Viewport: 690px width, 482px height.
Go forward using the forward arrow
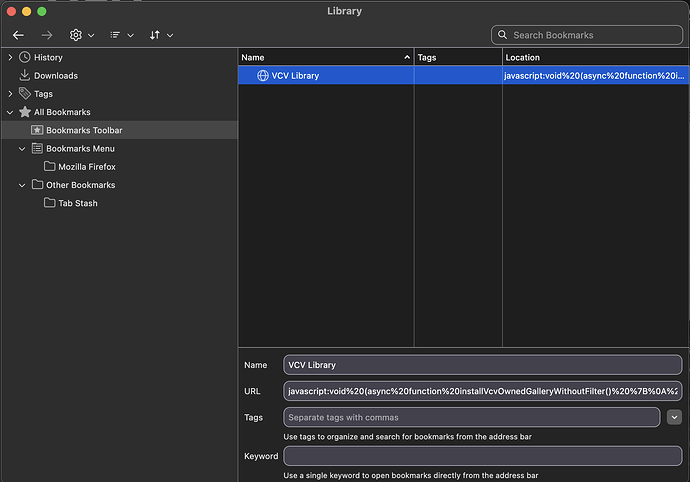tap(47, 35)
